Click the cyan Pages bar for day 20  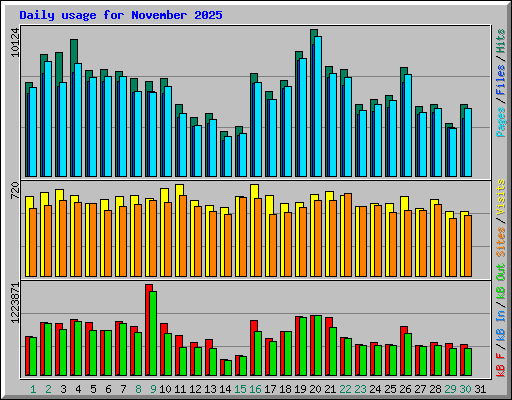(x=318, y=106)
